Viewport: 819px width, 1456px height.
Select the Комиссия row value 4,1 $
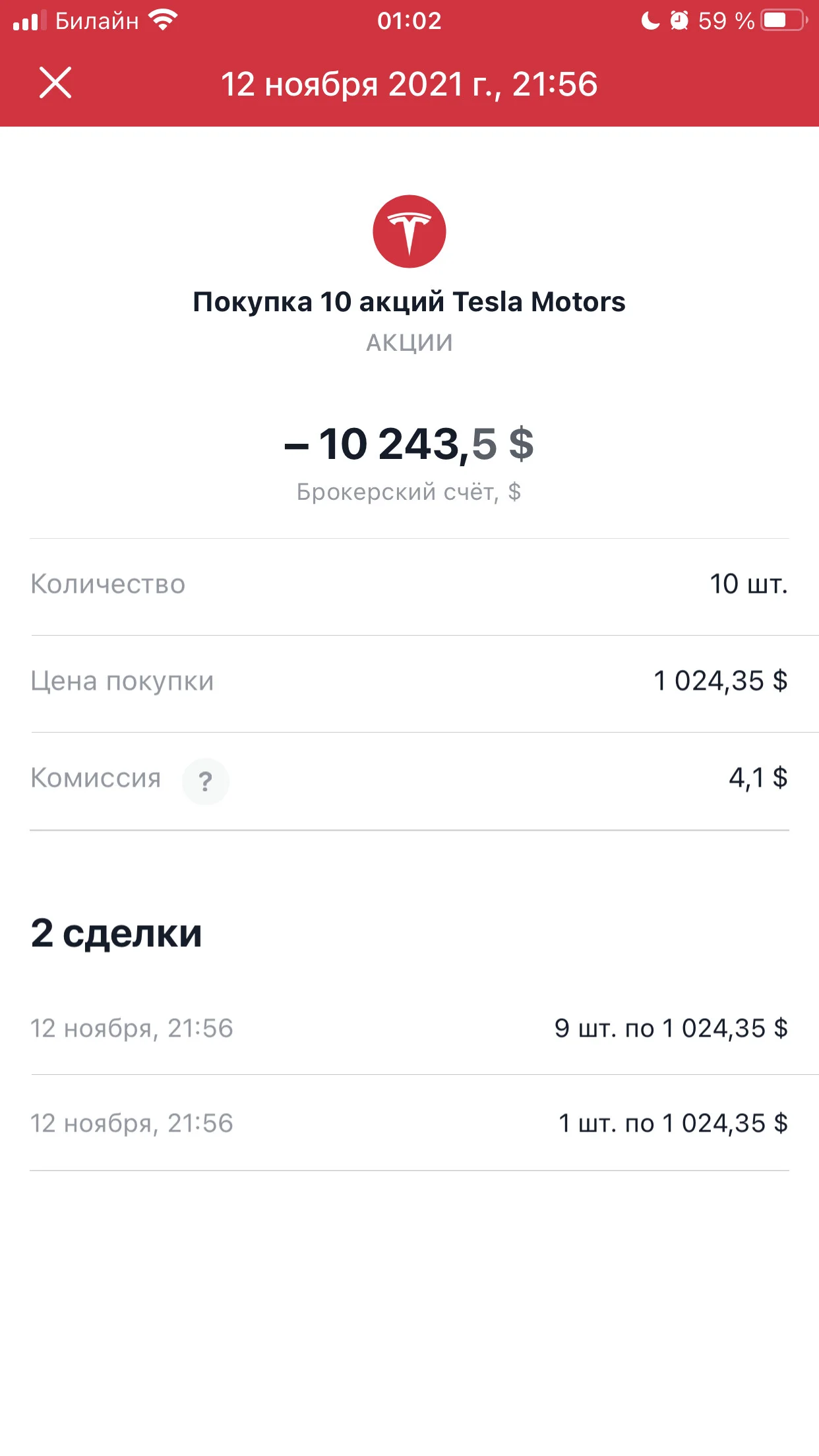pyautogui.click(x=758, y=779)
